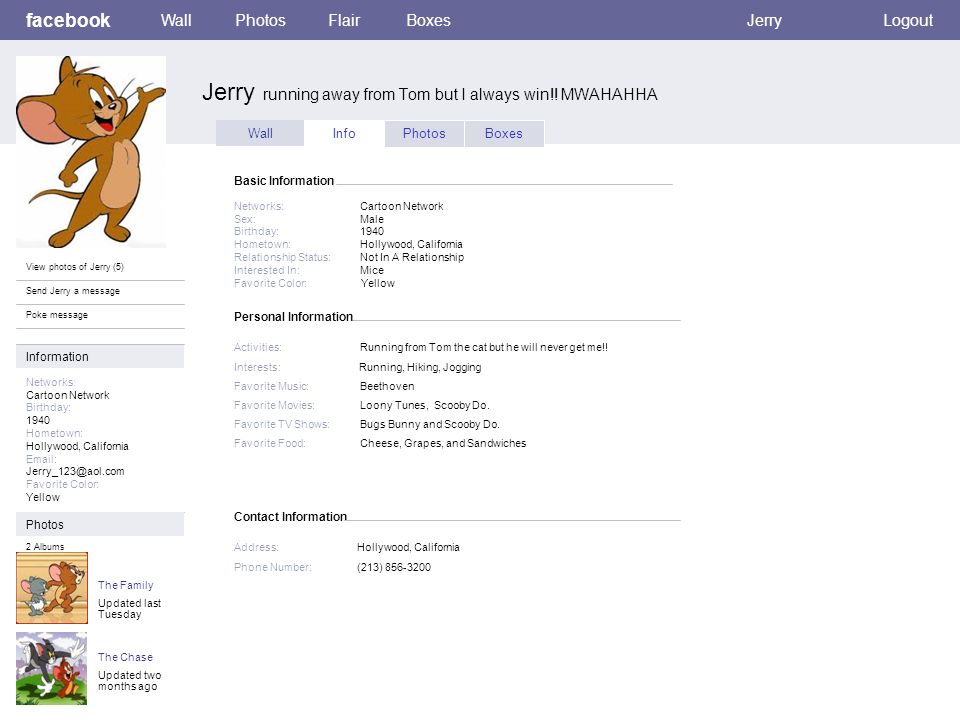Click the Interests value Running, Hiking, Jogging

point(420,367)
